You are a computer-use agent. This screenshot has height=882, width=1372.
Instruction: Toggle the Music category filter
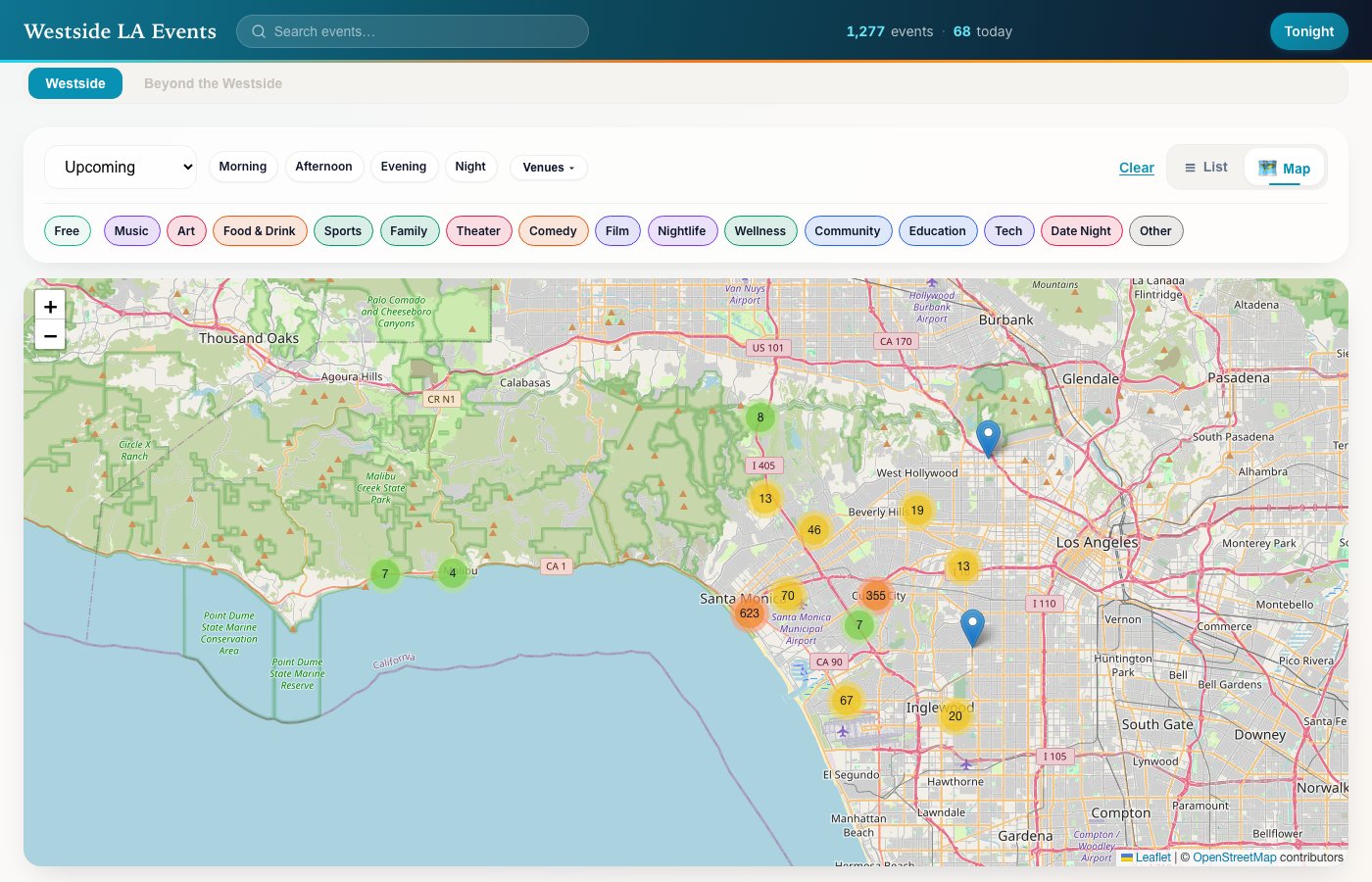click(x=131, y=231)
